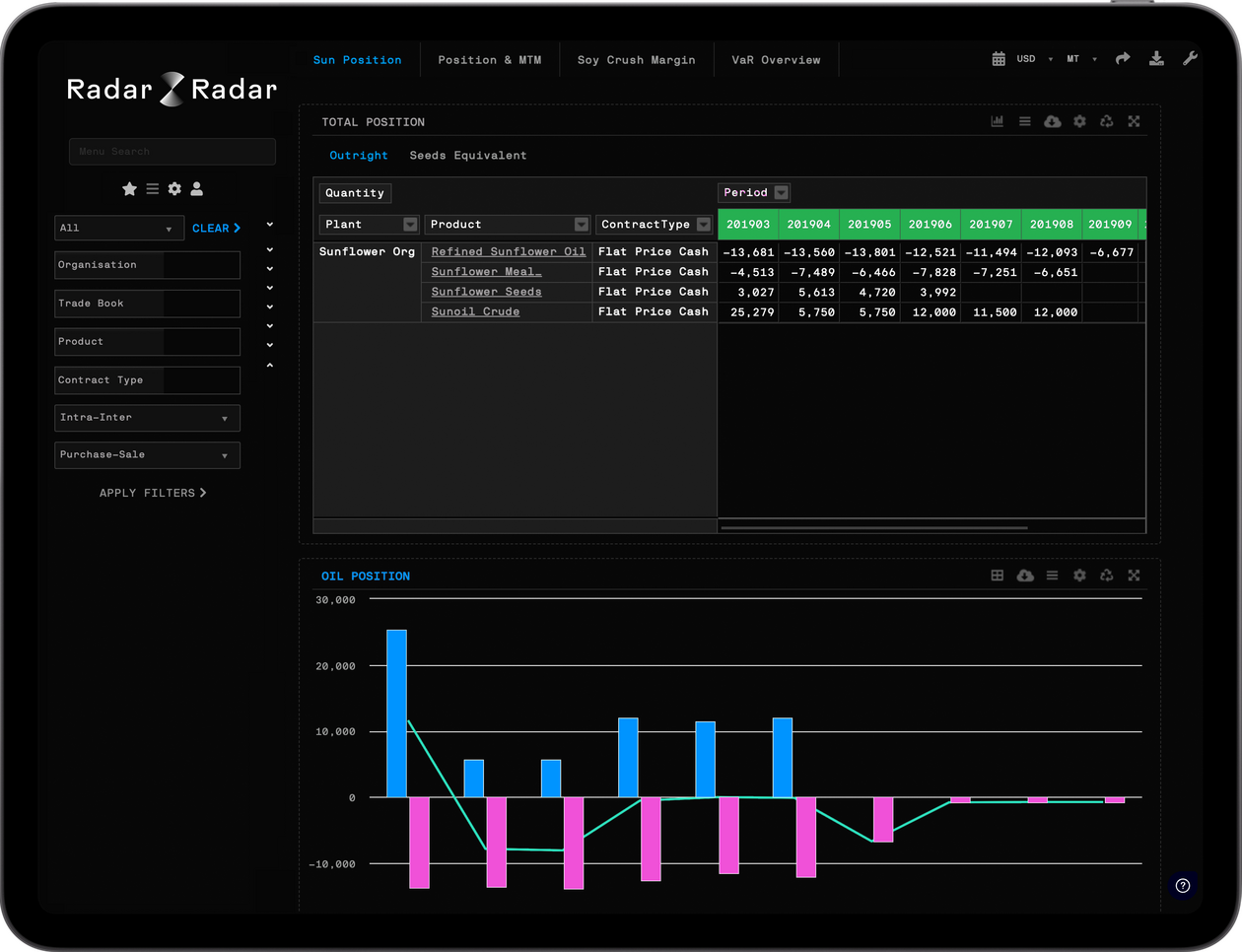The width and height of the screenshot is (1242, 952).
Task: Open the calendar date picker icon
Action: (x=999, y=59)
